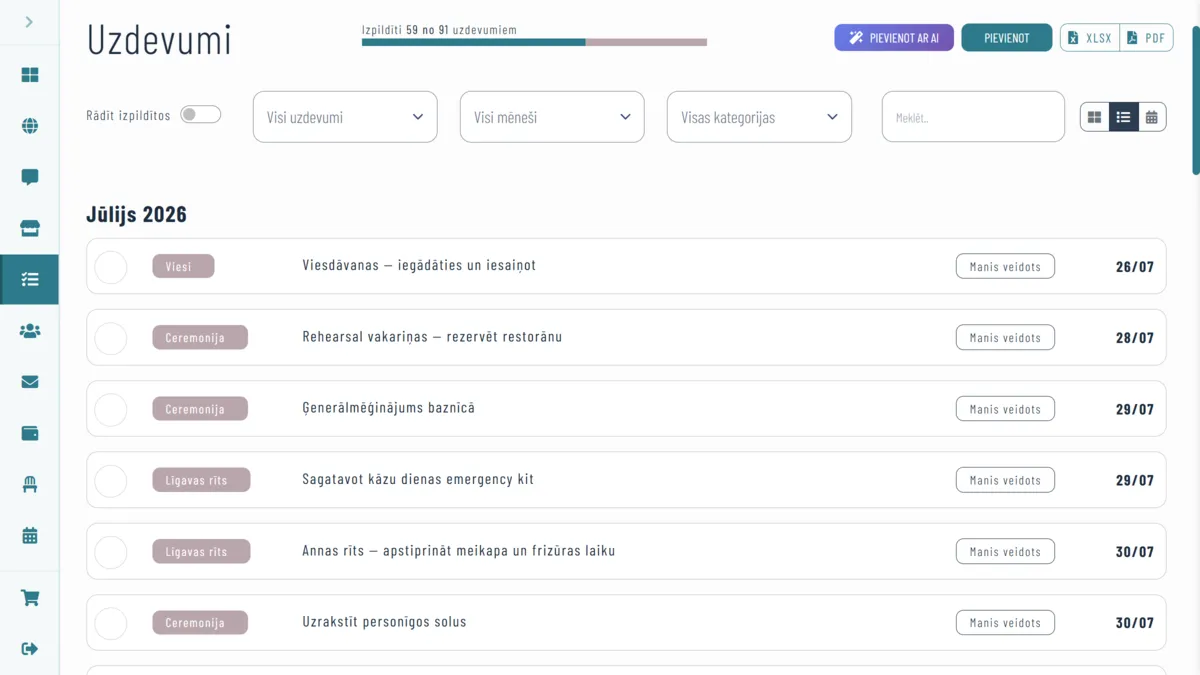Open the 'Visas kategorijas' dropdown

759,117
